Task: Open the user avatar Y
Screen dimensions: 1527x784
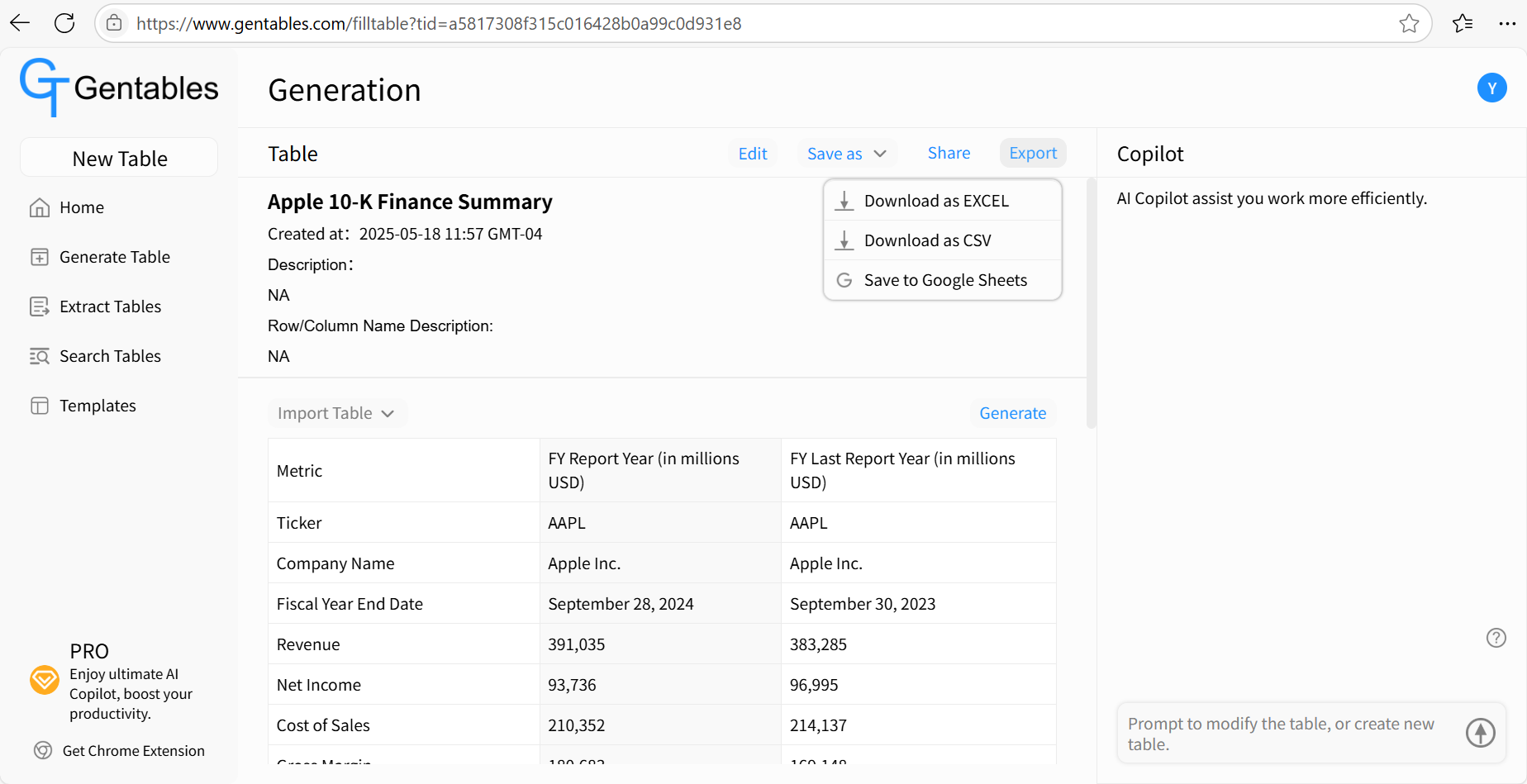Action: pyautogui.click(x=1491, y=88)
